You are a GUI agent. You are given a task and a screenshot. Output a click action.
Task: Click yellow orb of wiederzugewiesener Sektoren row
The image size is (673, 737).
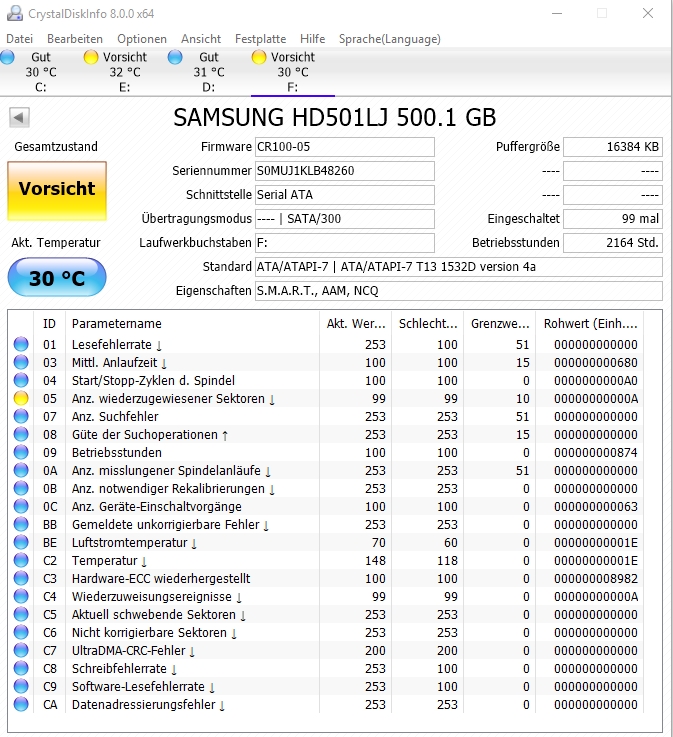tap(21, 399)
